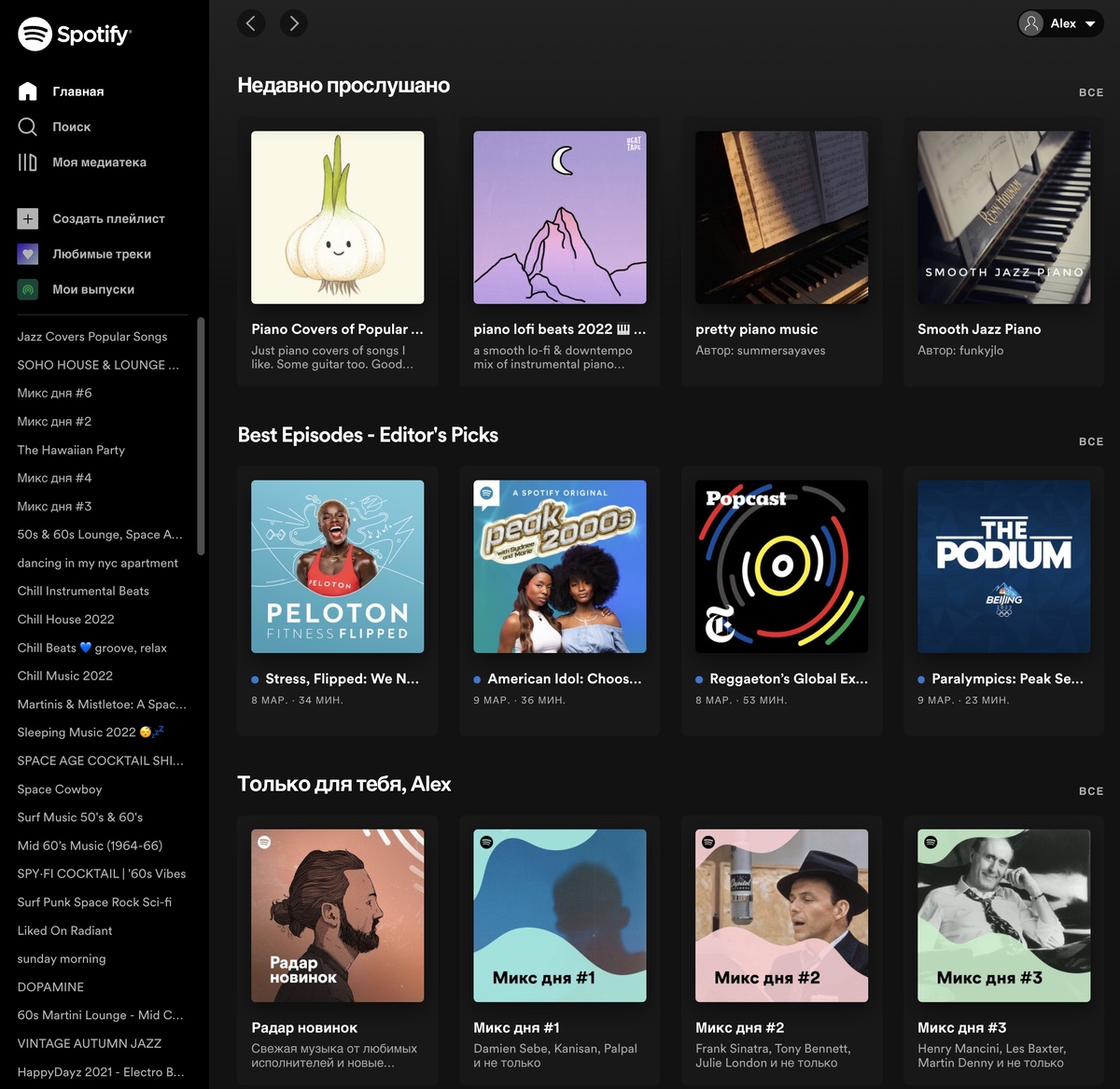This screenshot has width=1120, height=1089.
Task: Open the library icon (Моя медиатека)
Action: pos(28,162)
